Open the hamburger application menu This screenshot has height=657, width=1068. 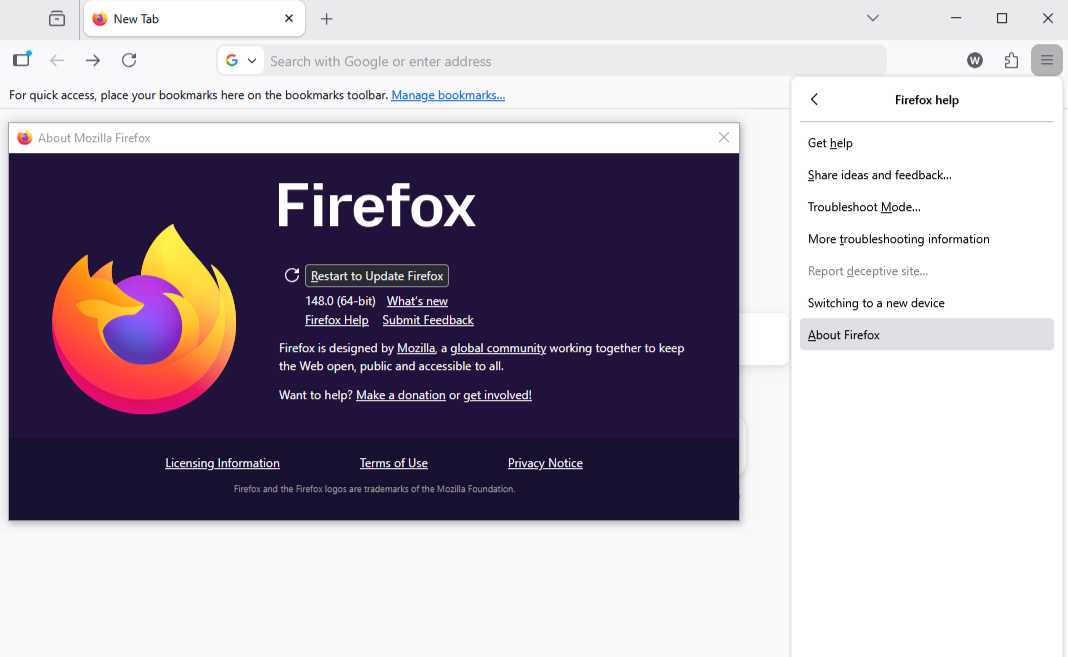(1047, 60)
